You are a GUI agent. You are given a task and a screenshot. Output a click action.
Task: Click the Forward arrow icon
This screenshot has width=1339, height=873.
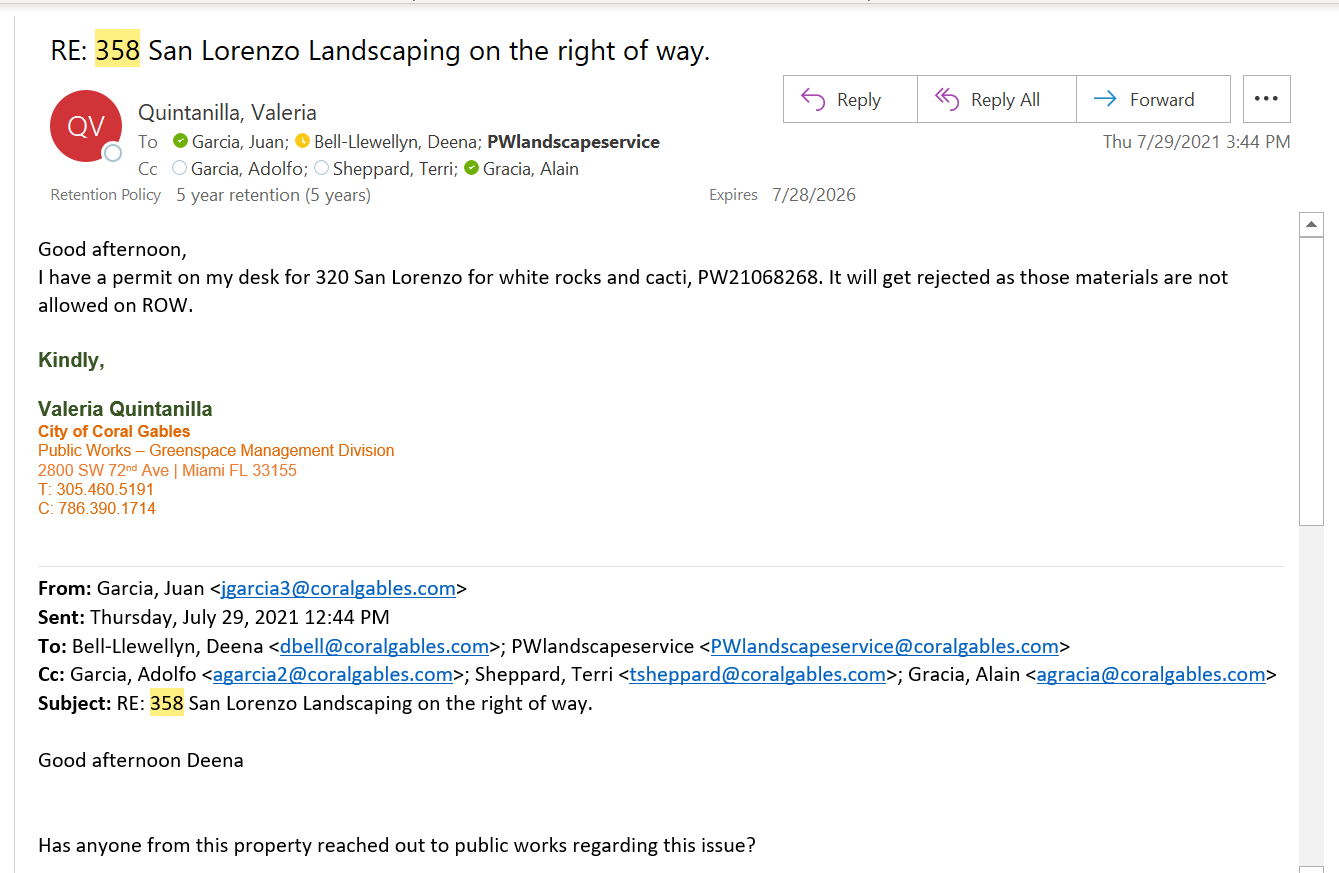tap(1105, 99)
